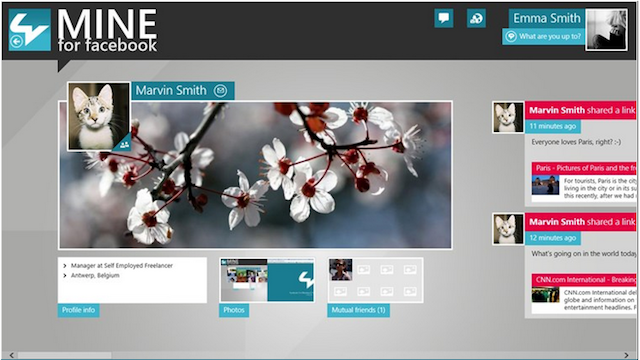Click the message envelope icon beside Marvin Smith
The height and width of the screenshot is (360, 640).
[x=221, y=90]
